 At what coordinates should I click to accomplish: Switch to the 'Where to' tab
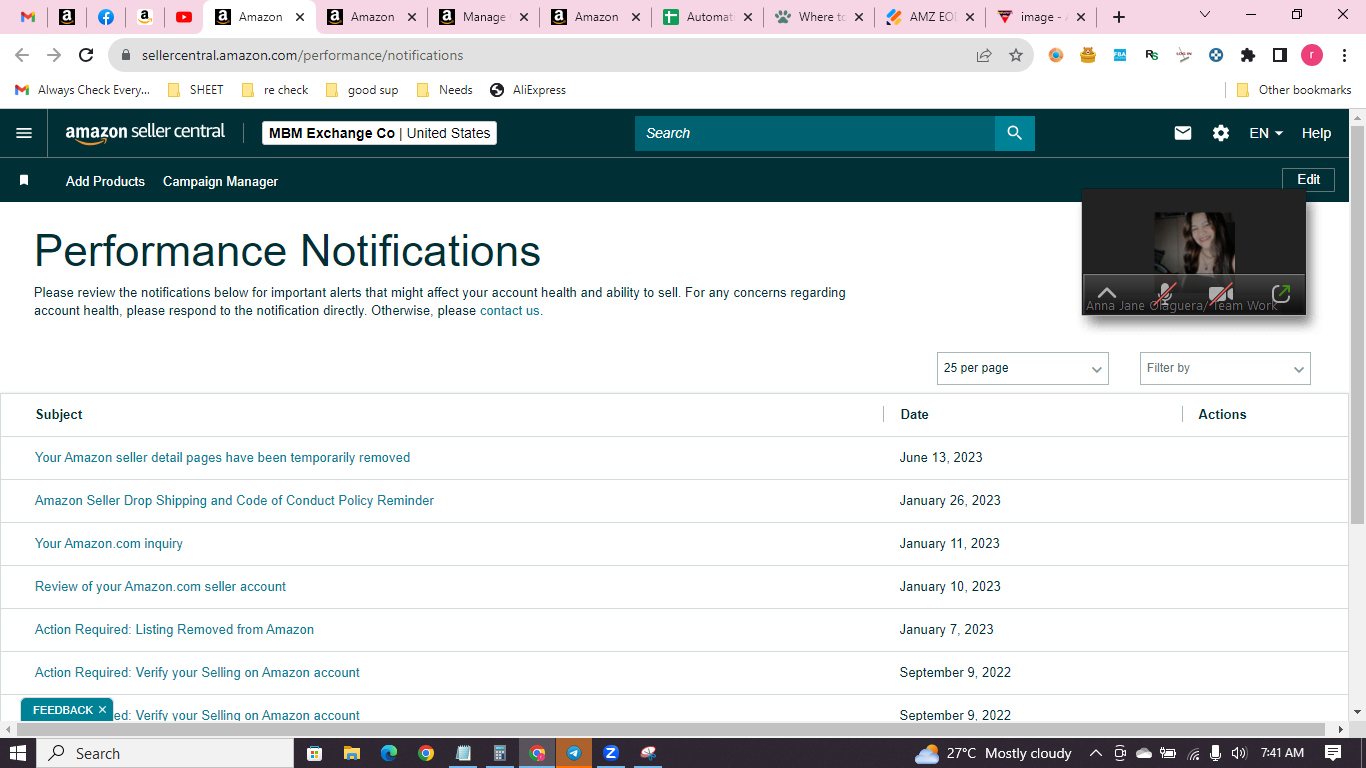coord(818,17)
